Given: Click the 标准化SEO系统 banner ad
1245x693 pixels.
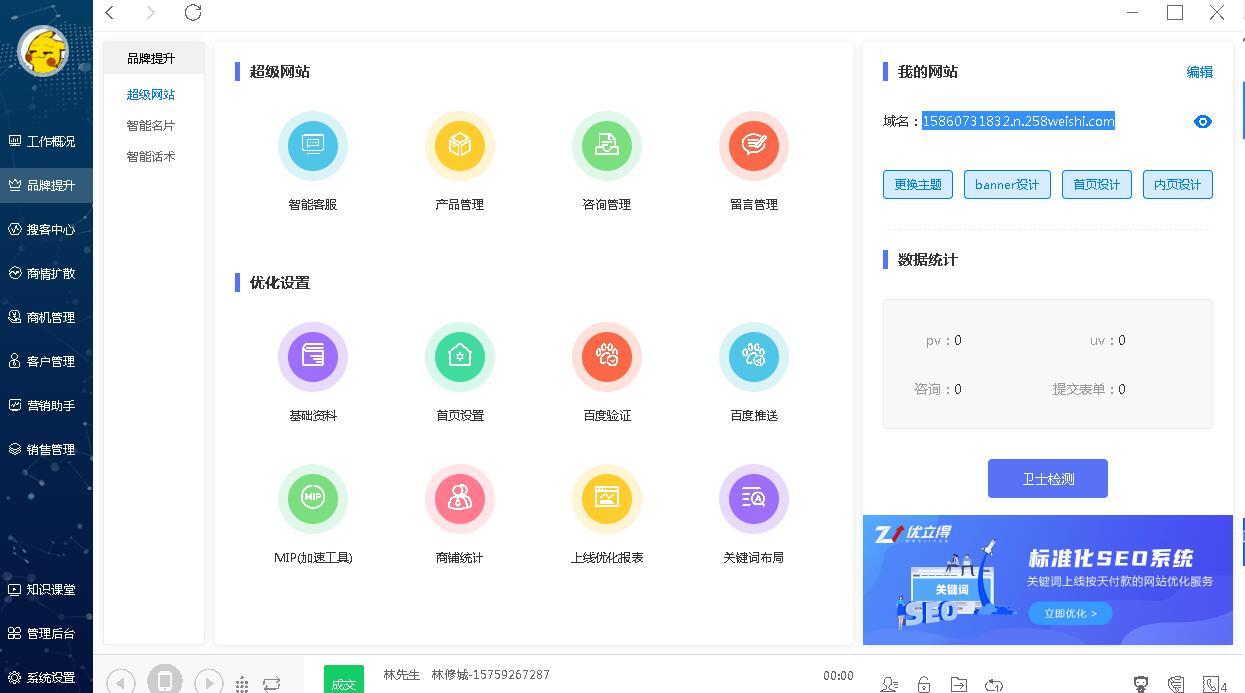Looking at the screenshot, I should pos(1048,580).
